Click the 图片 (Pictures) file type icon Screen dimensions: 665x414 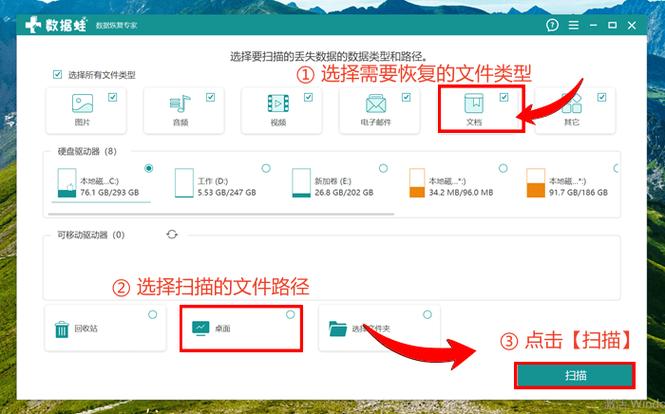click(x=82, y=104)
